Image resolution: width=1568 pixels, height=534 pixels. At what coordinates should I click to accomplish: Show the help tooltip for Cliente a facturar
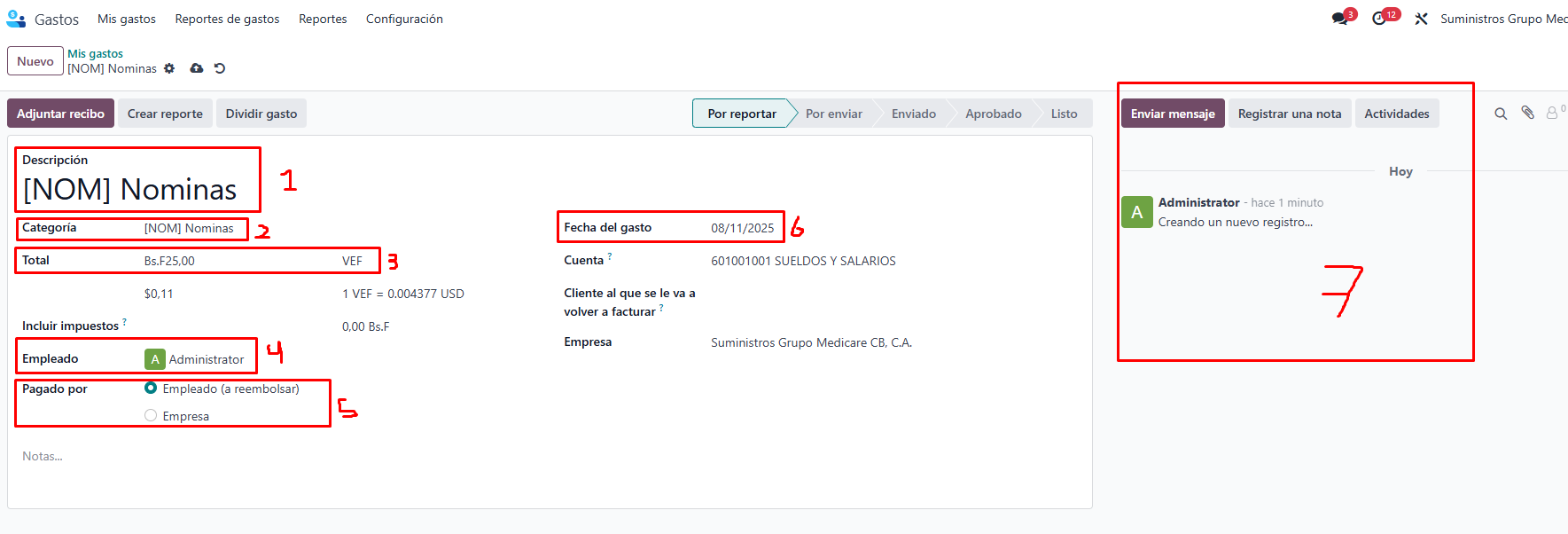point(661,308)
